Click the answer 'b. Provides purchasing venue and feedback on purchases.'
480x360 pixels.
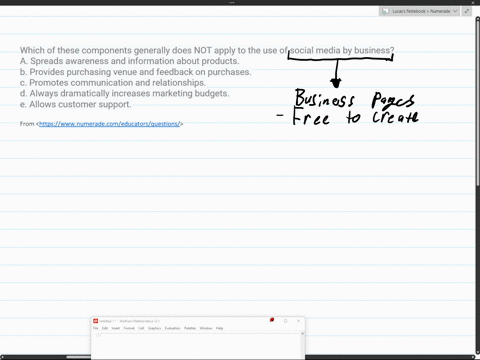(x=135, y=72)
